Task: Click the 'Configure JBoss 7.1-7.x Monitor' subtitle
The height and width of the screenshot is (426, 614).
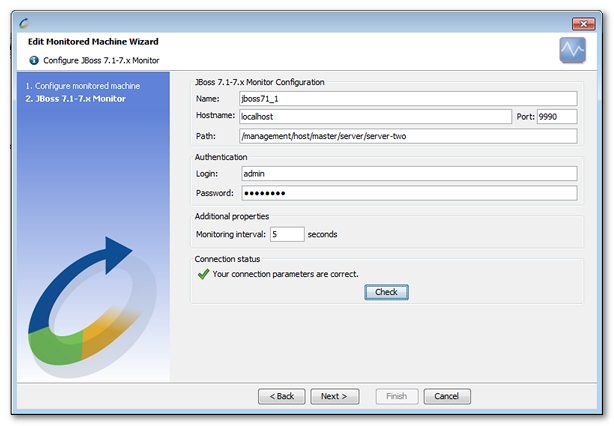Action: click(x=101, y=60)
